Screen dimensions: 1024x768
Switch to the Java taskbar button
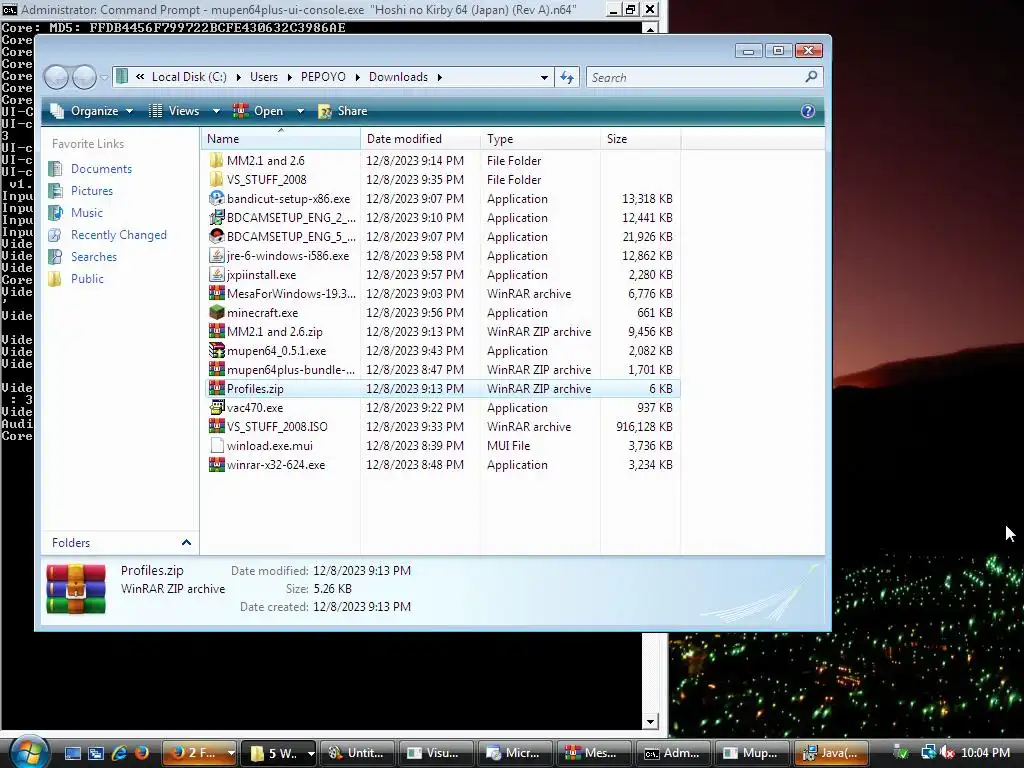click(831, 753)
